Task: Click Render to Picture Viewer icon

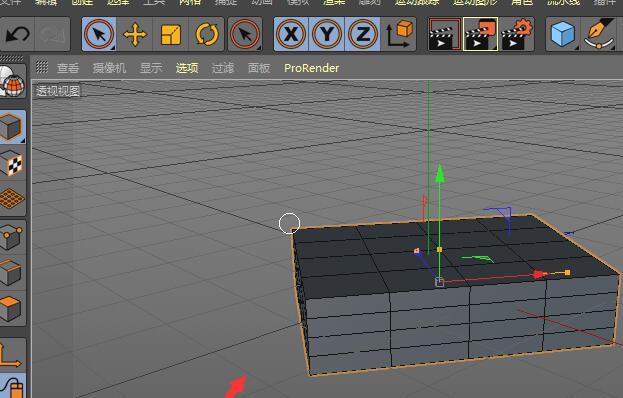Action: [480, 34]
